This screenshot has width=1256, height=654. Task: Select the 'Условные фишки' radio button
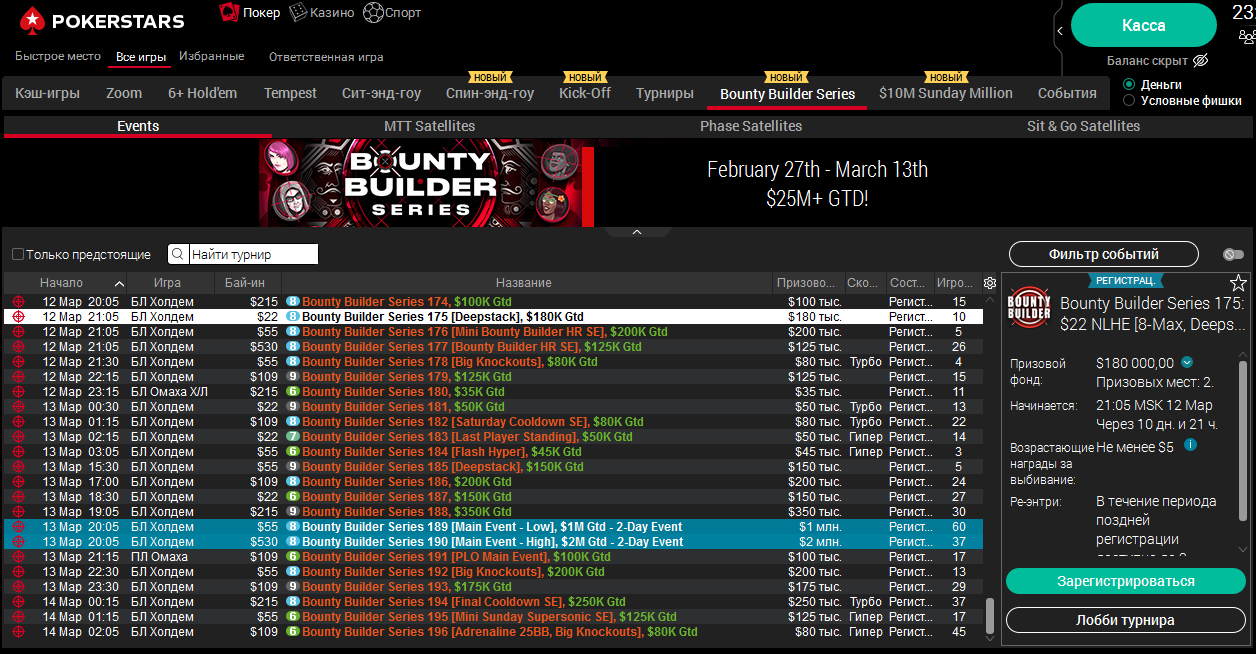tap(1129, 100)
